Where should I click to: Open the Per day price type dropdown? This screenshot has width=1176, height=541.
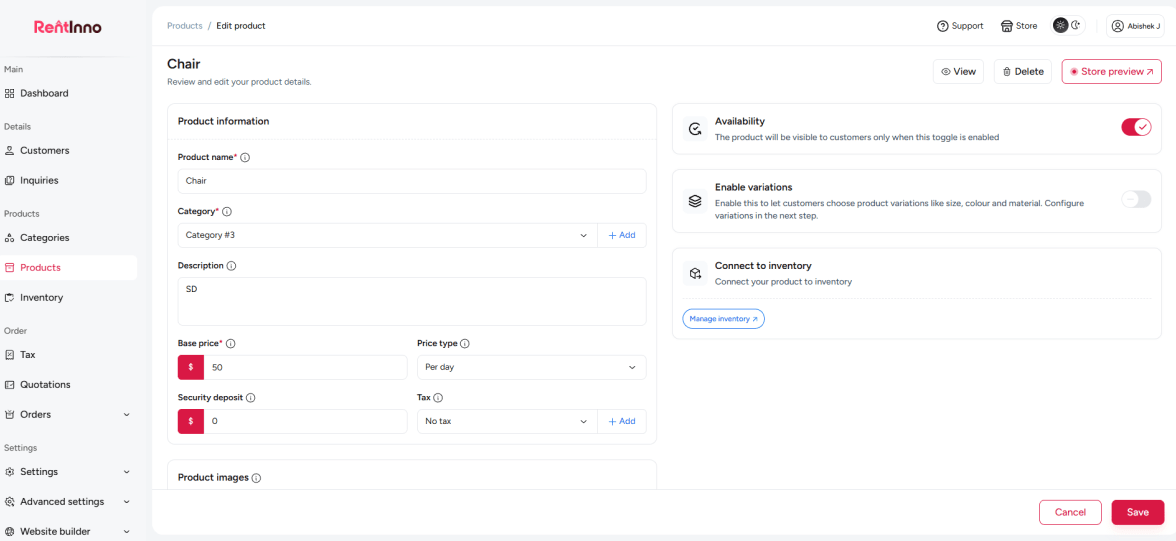point(531,368)
